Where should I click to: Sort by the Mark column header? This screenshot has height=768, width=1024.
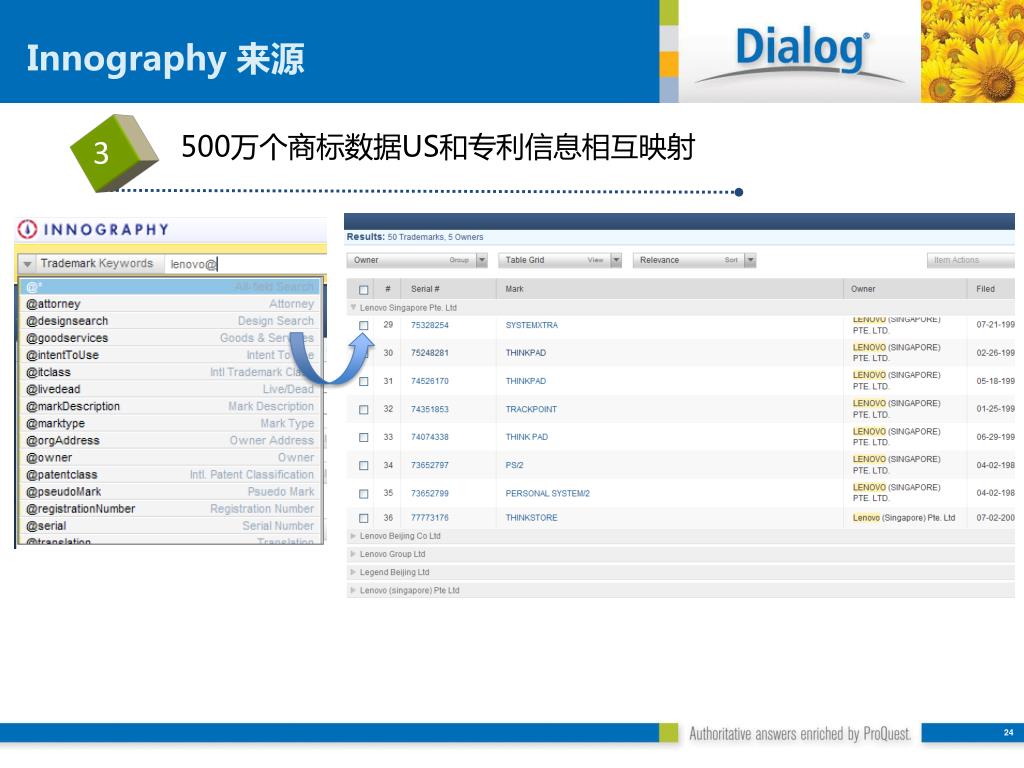(514, 289)
